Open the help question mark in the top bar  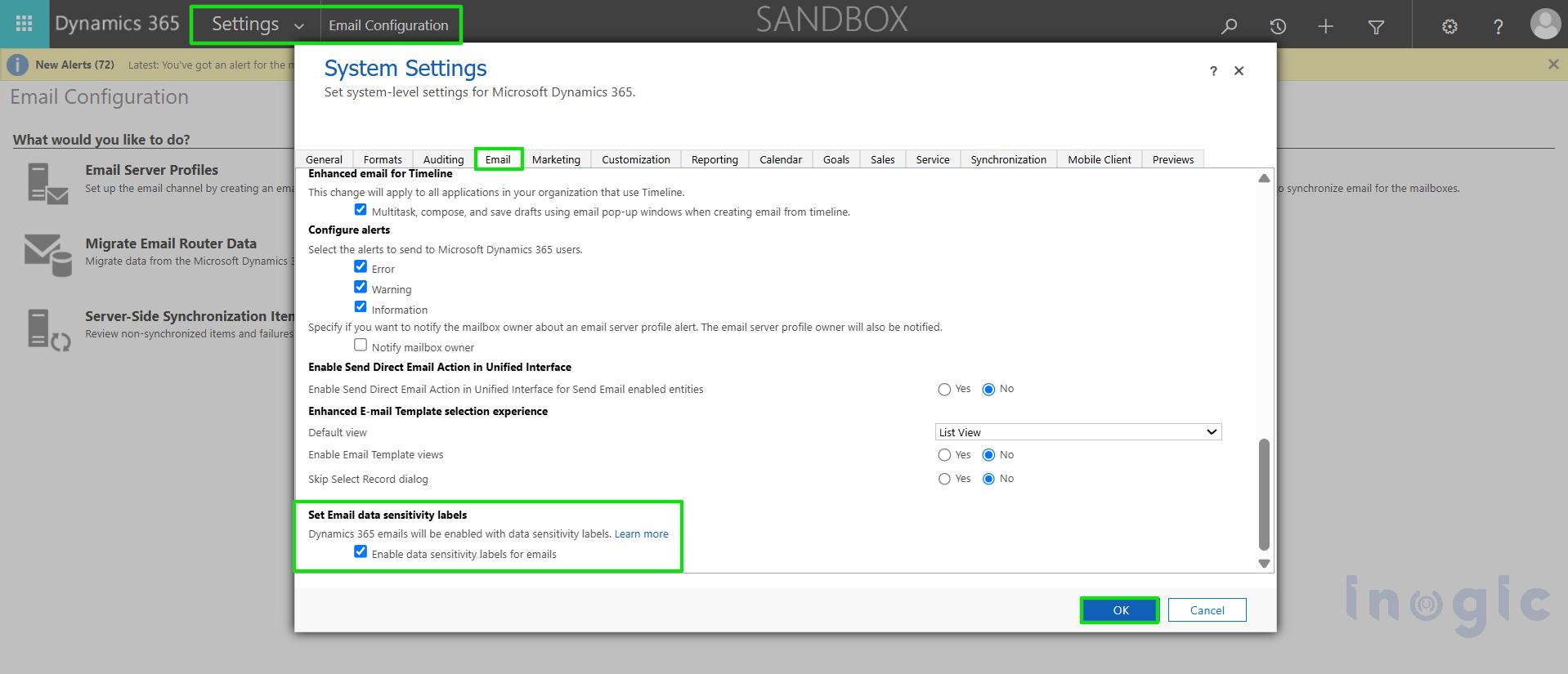pyautogui.click(x=1498, y=27)
